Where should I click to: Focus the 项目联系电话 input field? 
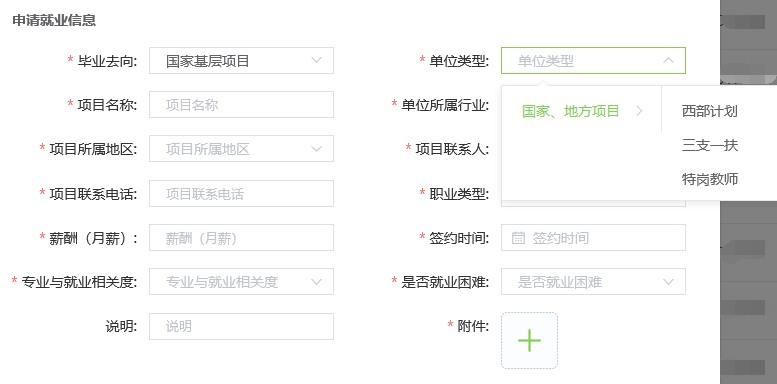click(241, 193)
